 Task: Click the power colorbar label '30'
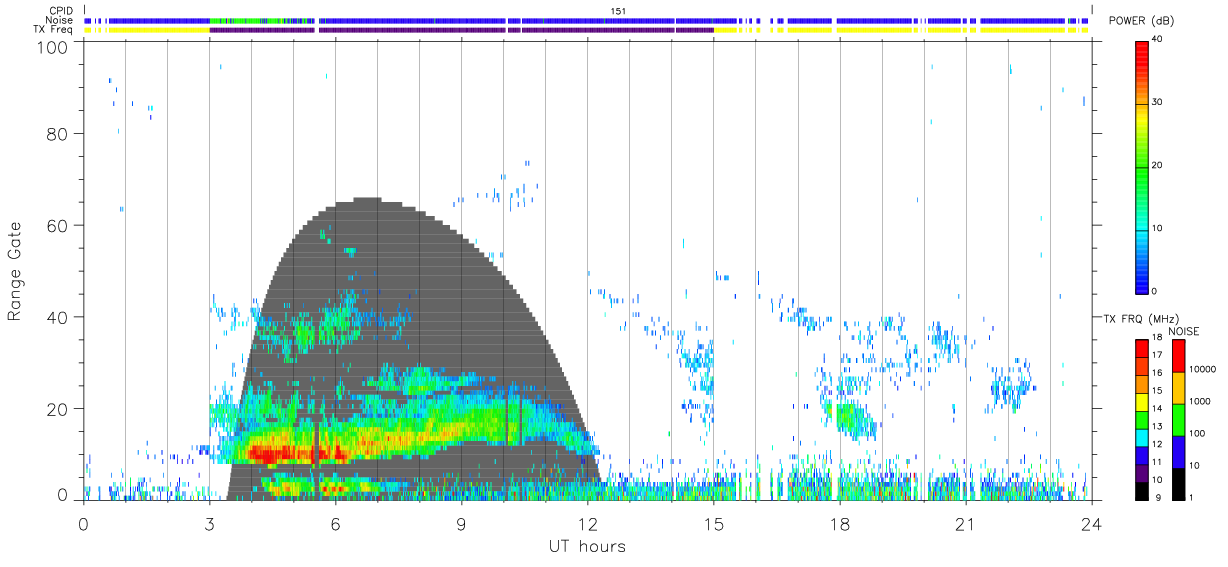tap(1157, 103)
